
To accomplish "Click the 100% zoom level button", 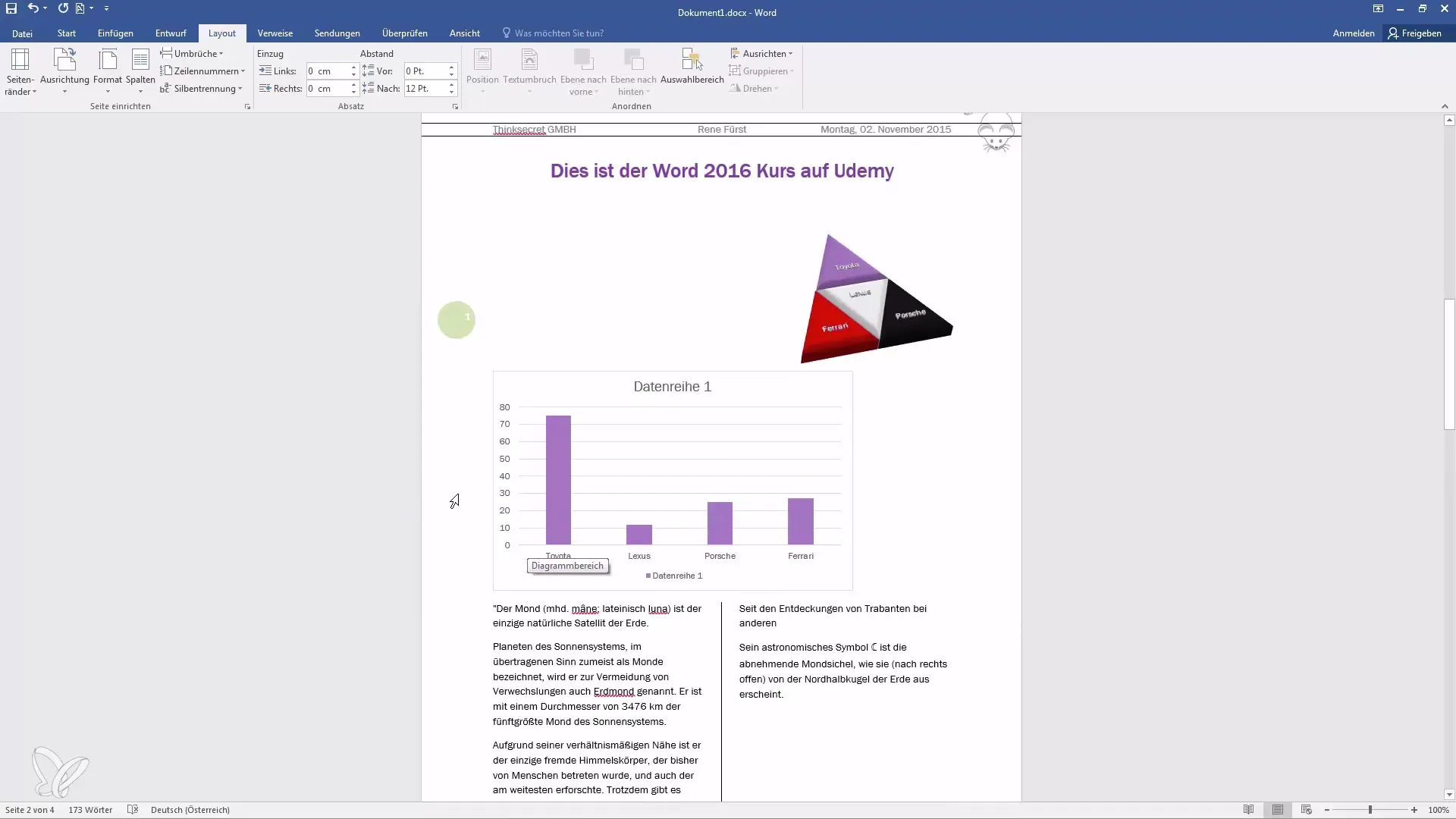I will [1439, 810].
